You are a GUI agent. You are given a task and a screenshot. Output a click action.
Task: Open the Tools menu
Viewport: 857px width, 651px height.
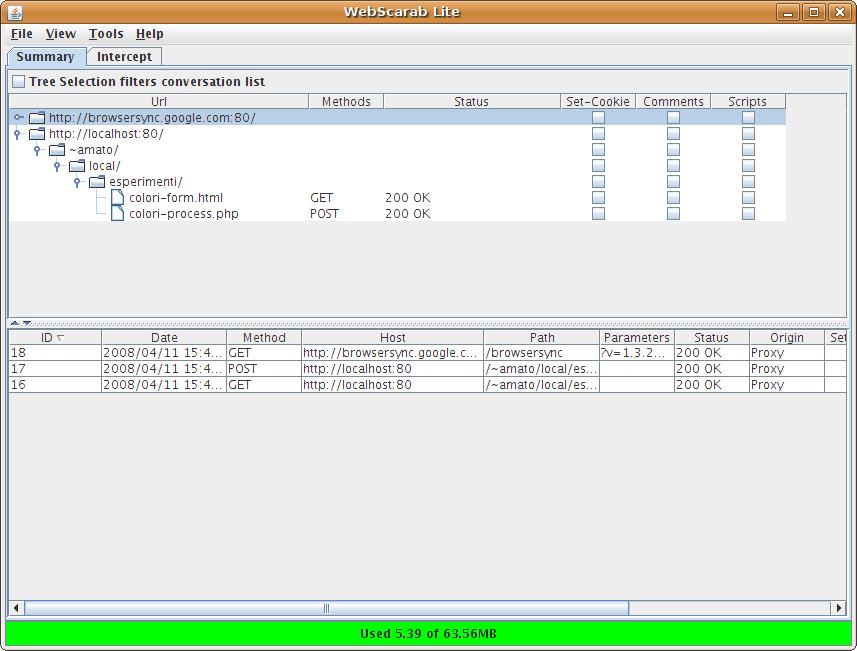pyautogui.click(x=106, y=34)
